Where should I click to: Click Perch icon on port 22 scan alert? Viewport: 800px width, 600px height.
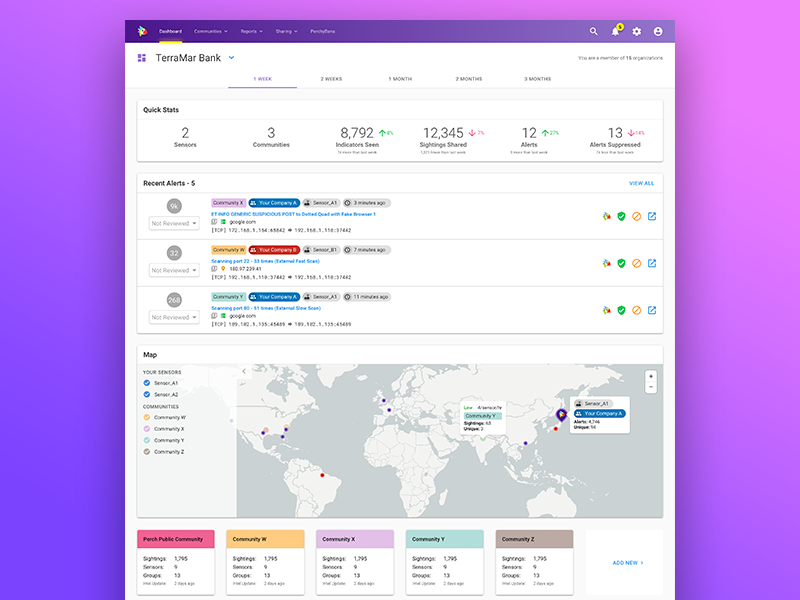(606, 263)
